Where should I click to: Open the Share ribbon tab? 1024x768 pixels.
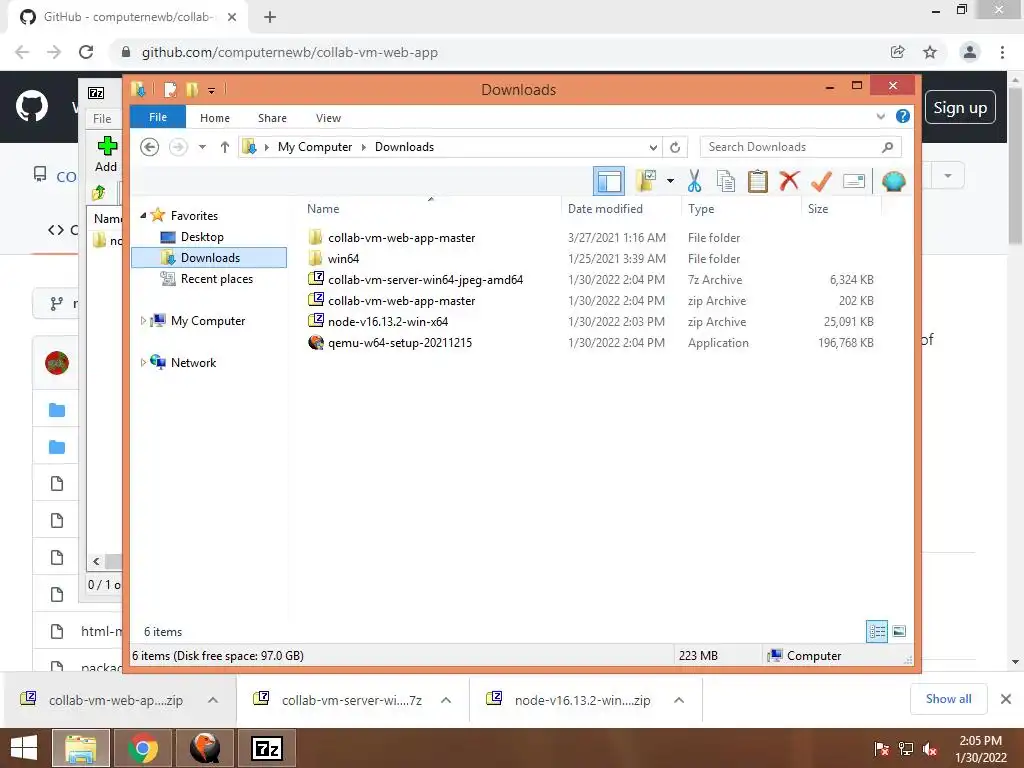[x=272, y=118]
